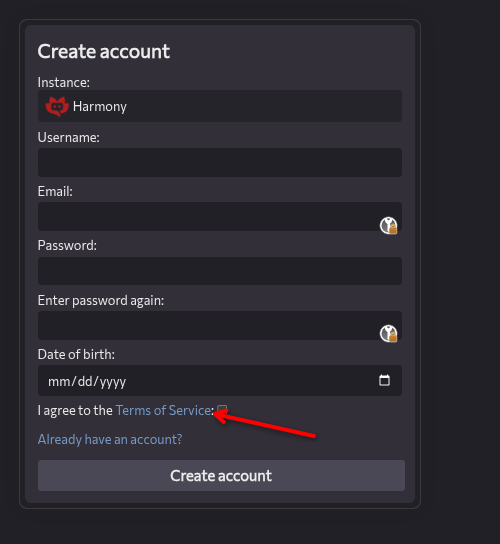500x544 pixels.
Task: Open the Terms of Service link
Action: 163,410
